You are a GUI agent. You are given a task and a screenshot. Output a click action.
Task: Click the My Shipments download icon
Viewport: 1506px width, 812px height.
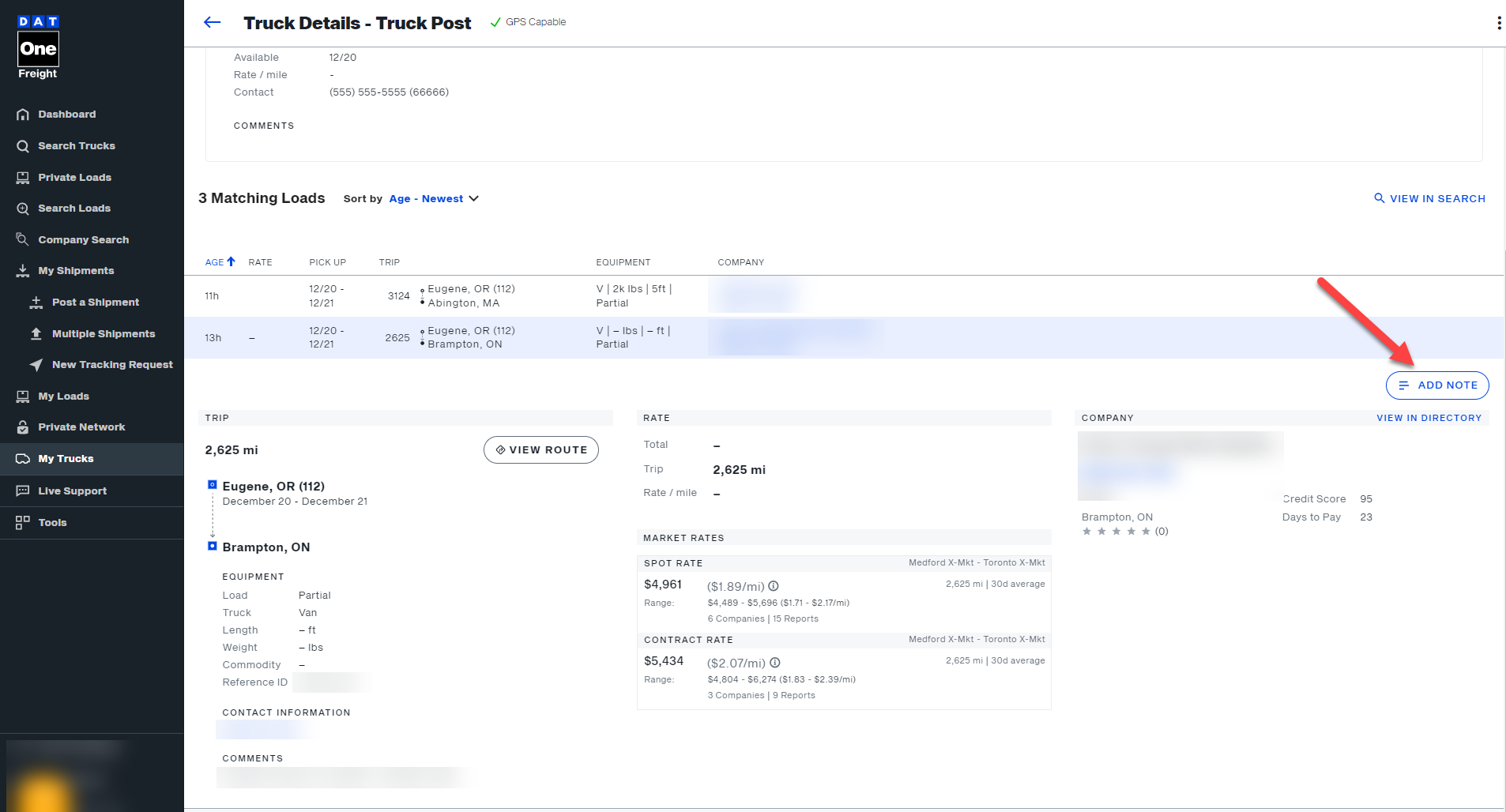coord(23,271)
